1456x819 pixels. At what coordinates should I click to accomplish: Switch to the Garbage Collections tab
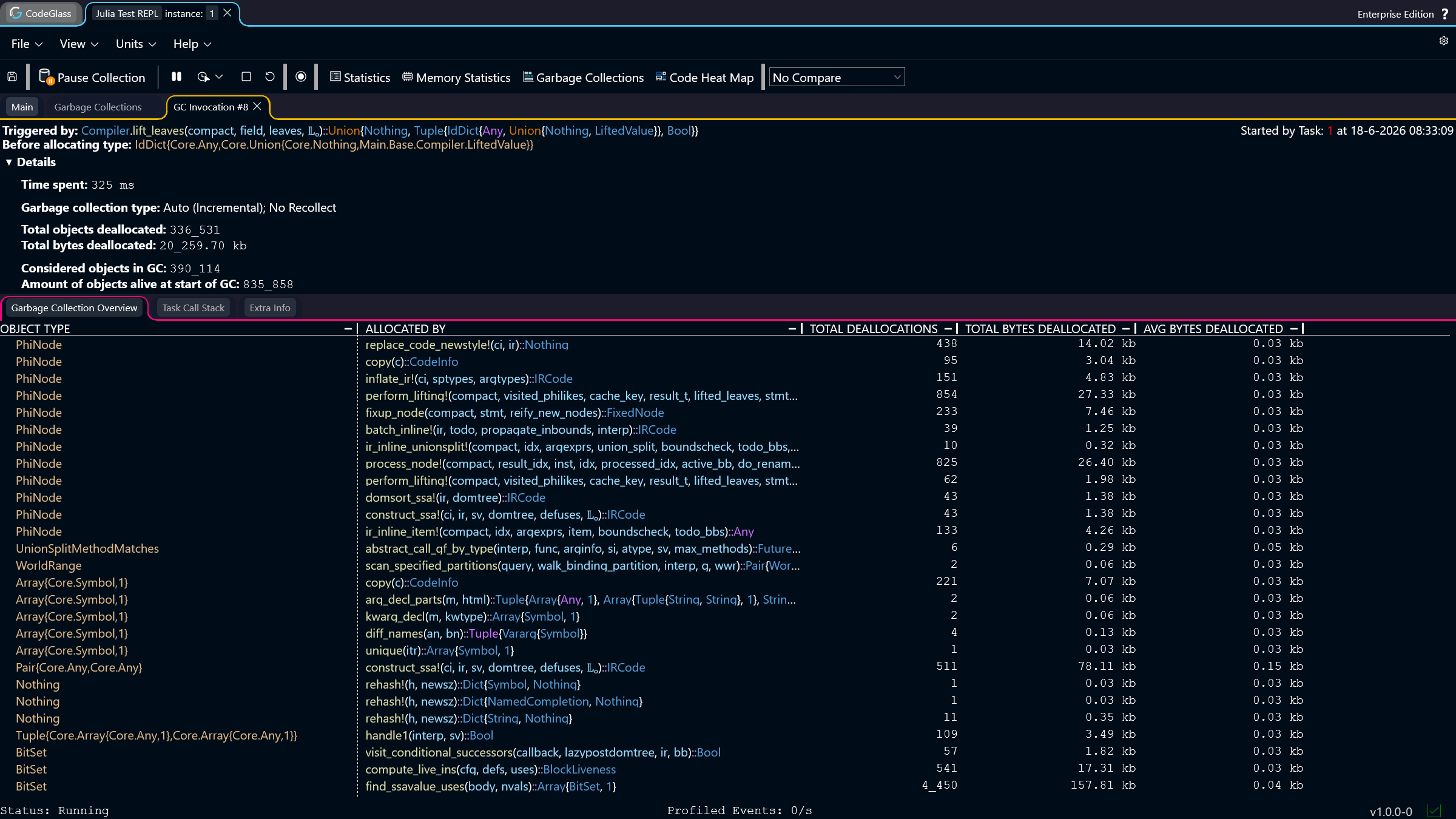click(x=98, y=107)
